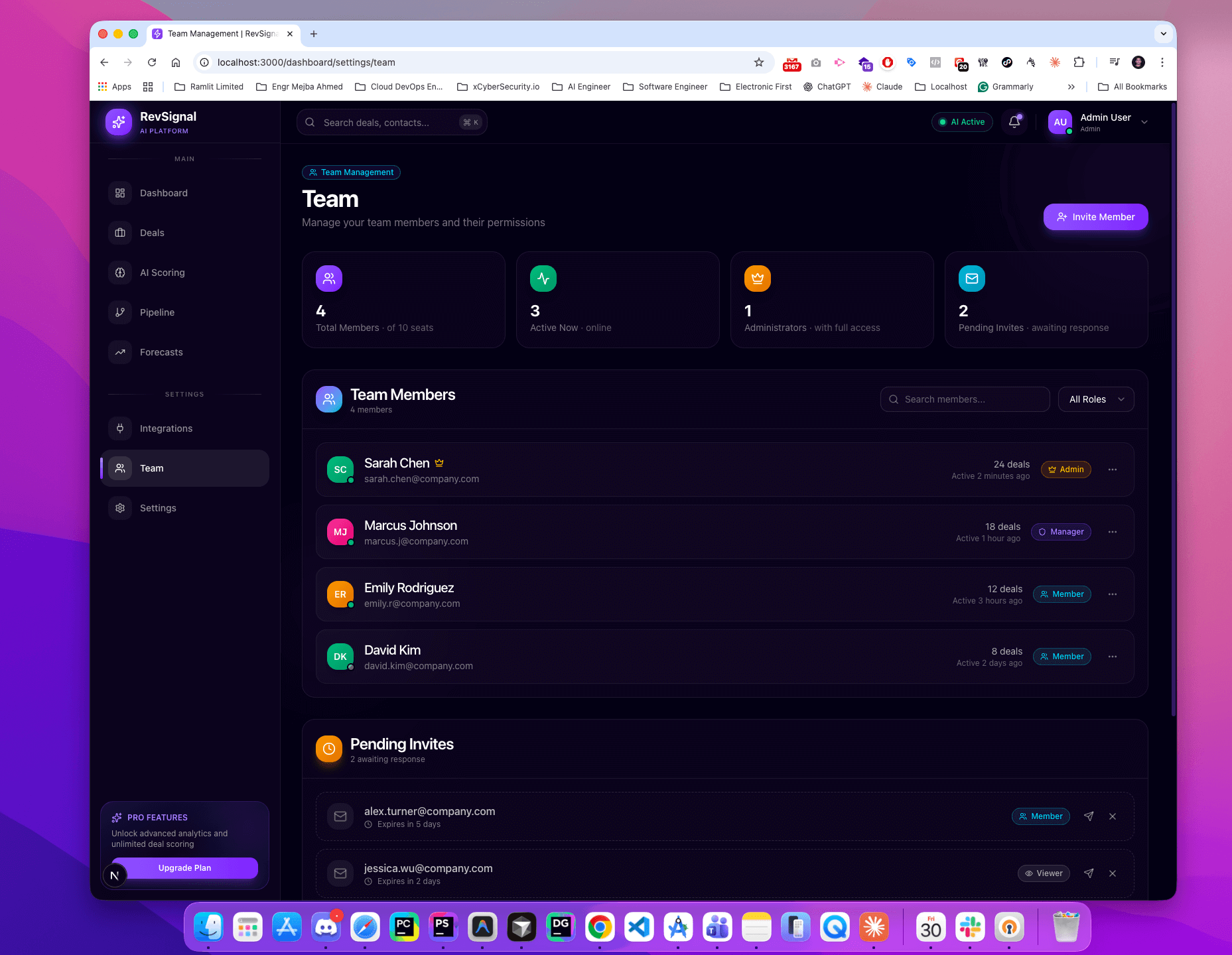Go to Integrations settings
The image size is (1232, 955).
click(x=165, y=428)
